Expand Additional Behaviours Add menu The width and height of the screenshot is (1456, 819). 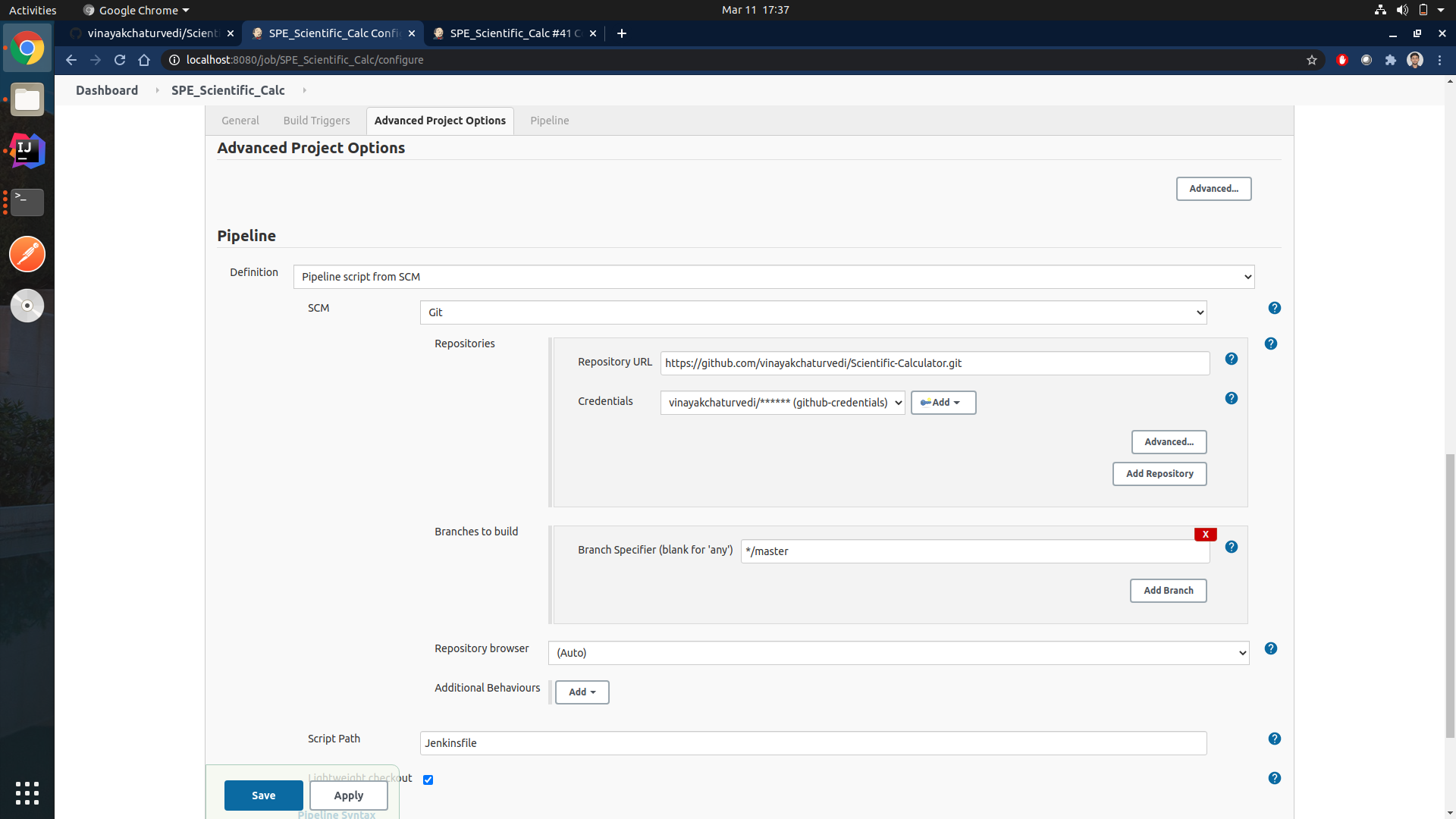pyautogui.click(x=582, y=692)
